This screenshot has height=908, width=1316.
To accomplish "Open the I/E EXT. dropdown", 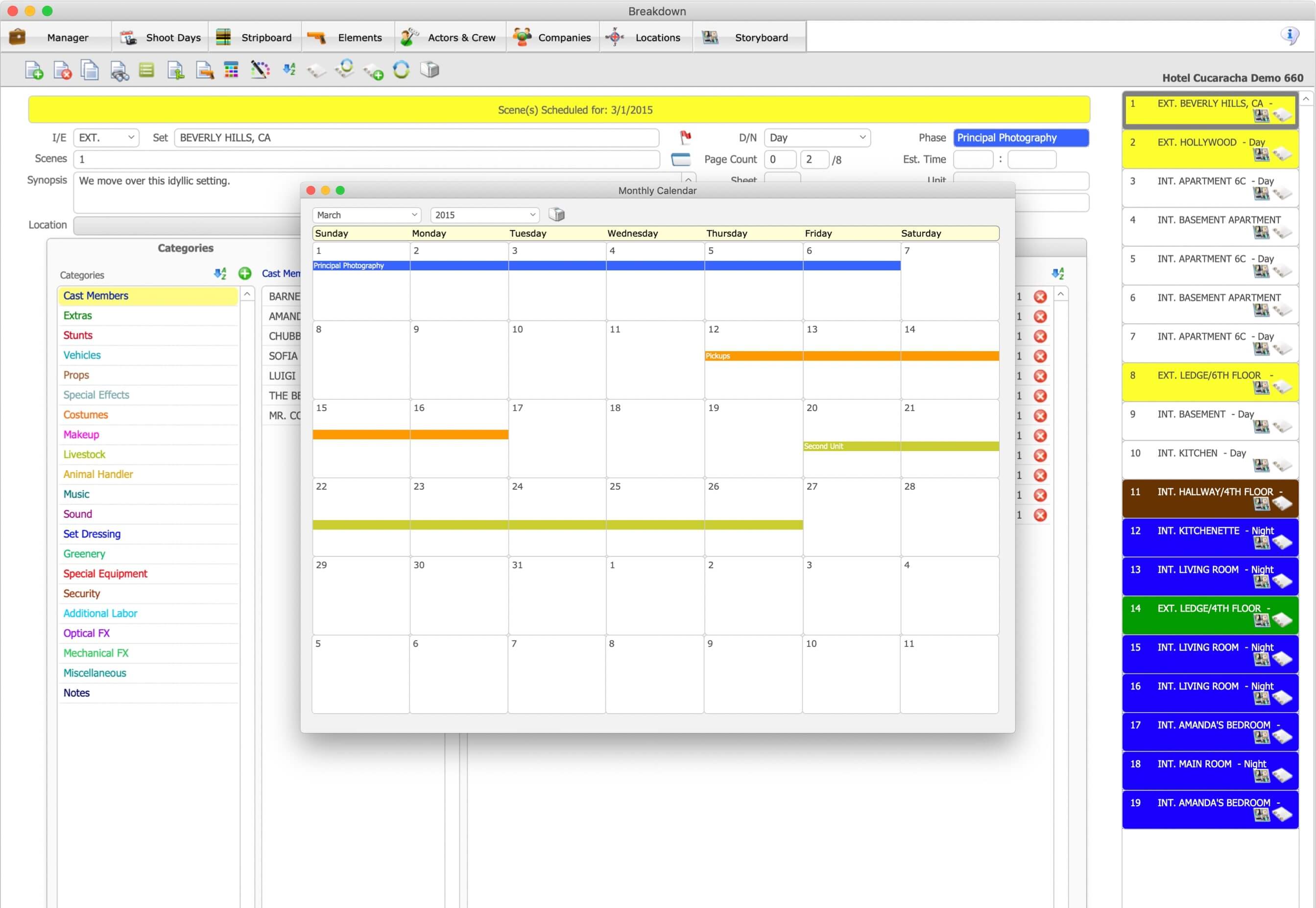I will [105, 137].
